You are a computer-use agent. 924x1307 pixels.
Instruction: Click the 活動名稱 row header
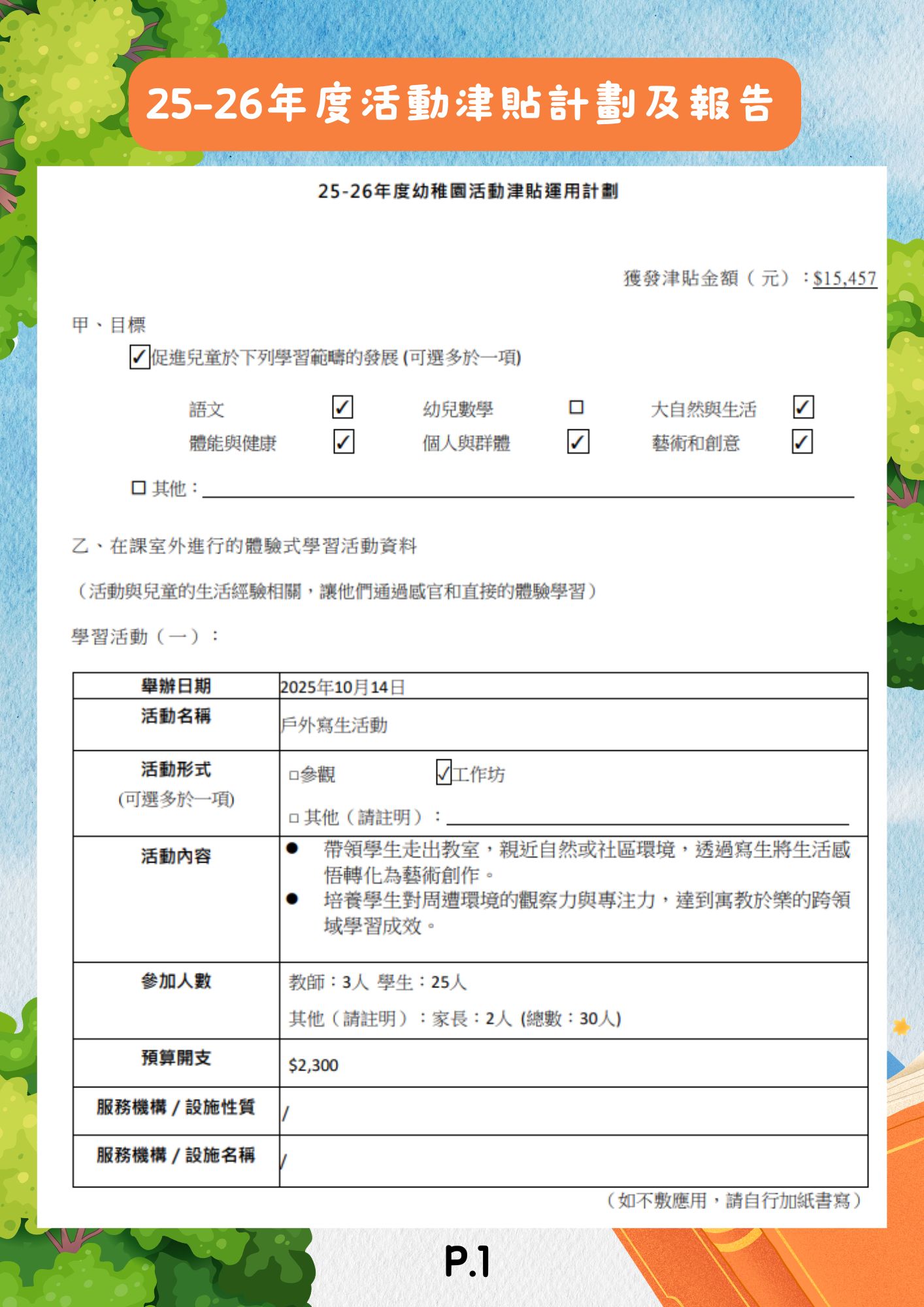(176, 716)
